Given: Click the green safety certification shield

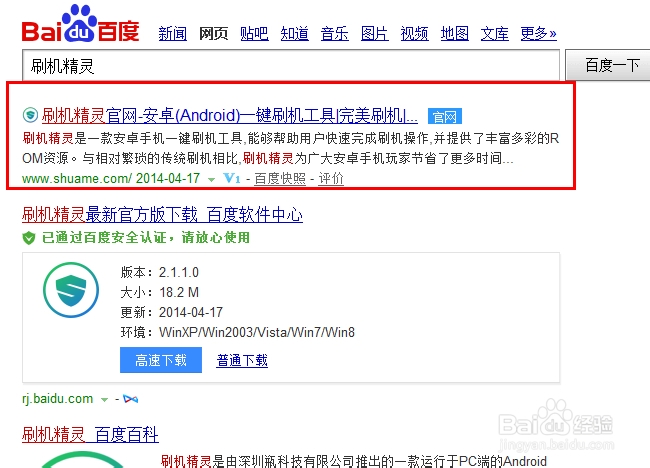Looking at the screenshot, I should (x=29, y=238).
